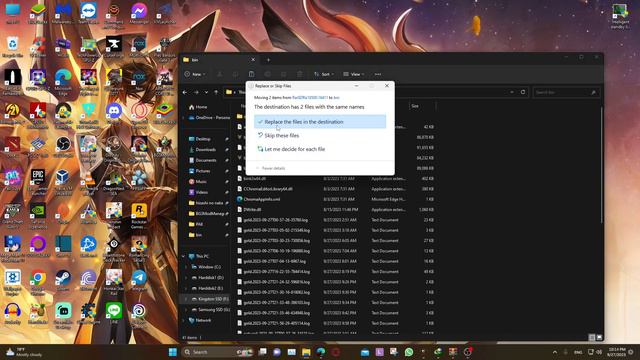
Task: Open the Recent locations chevron
Action: point(206,92)
